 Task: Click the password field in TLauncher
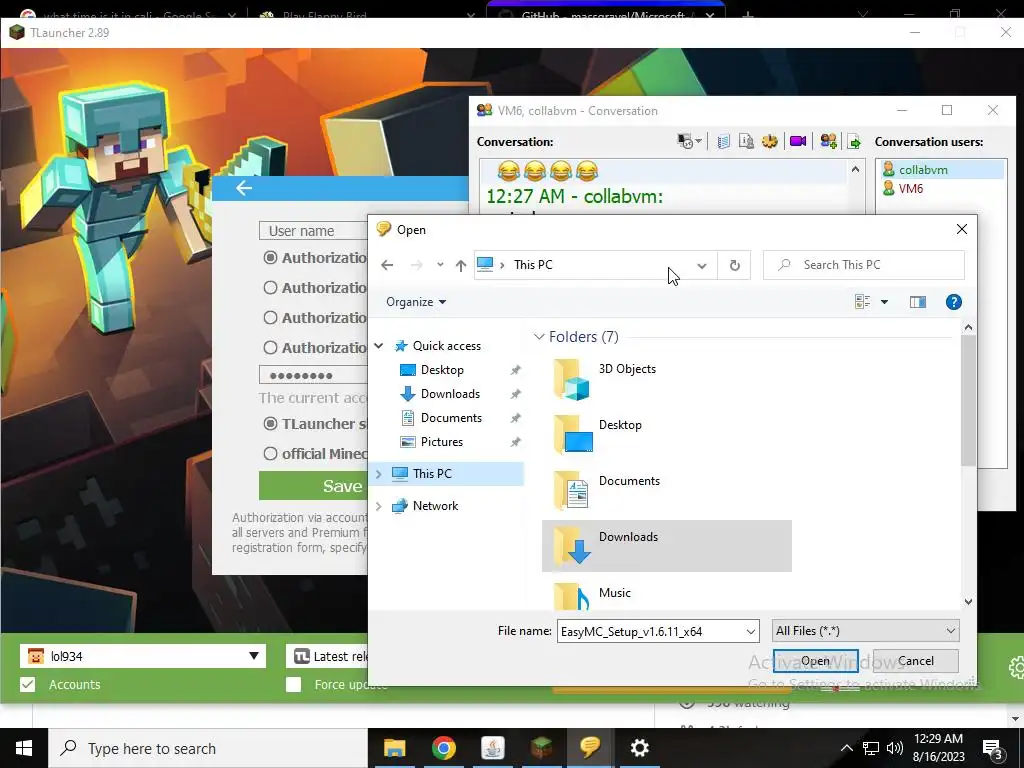coord(313,376)
